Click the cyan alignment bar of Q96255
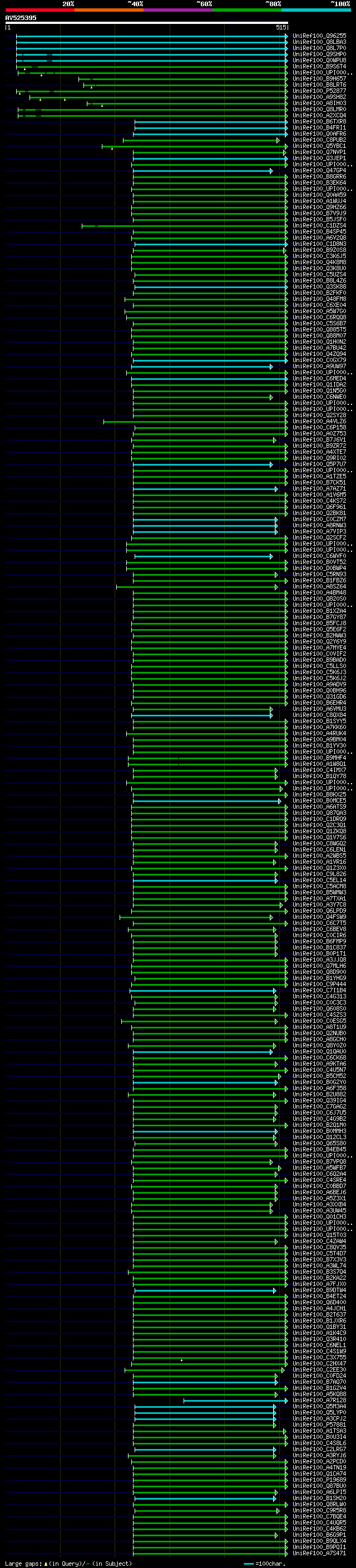 152,36
